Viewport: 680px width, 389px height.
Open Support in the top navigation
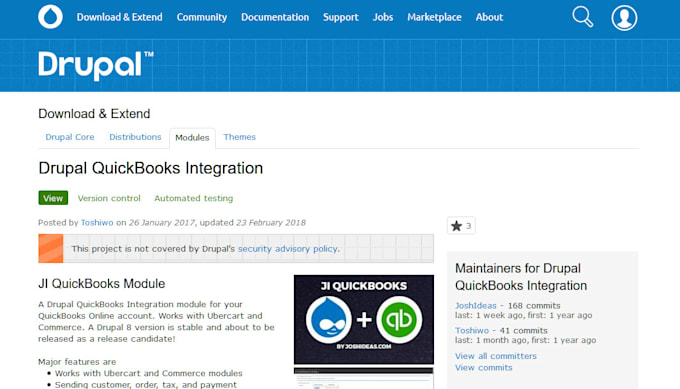(x=340, y=17)
